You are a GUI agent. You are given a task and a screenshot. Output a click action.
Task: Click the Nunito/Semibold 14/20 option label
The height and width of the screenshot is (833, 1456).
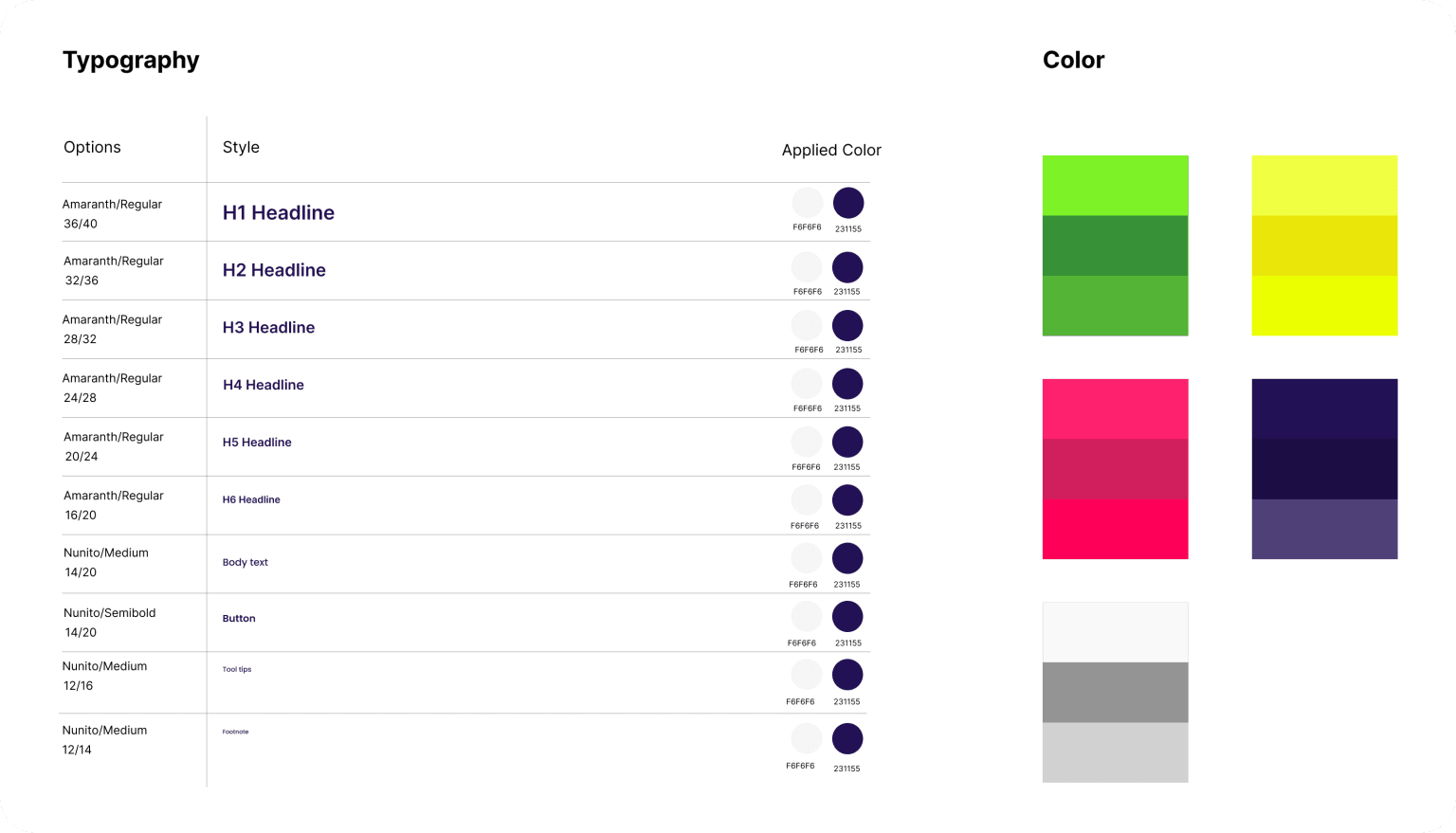click(109, 623)
